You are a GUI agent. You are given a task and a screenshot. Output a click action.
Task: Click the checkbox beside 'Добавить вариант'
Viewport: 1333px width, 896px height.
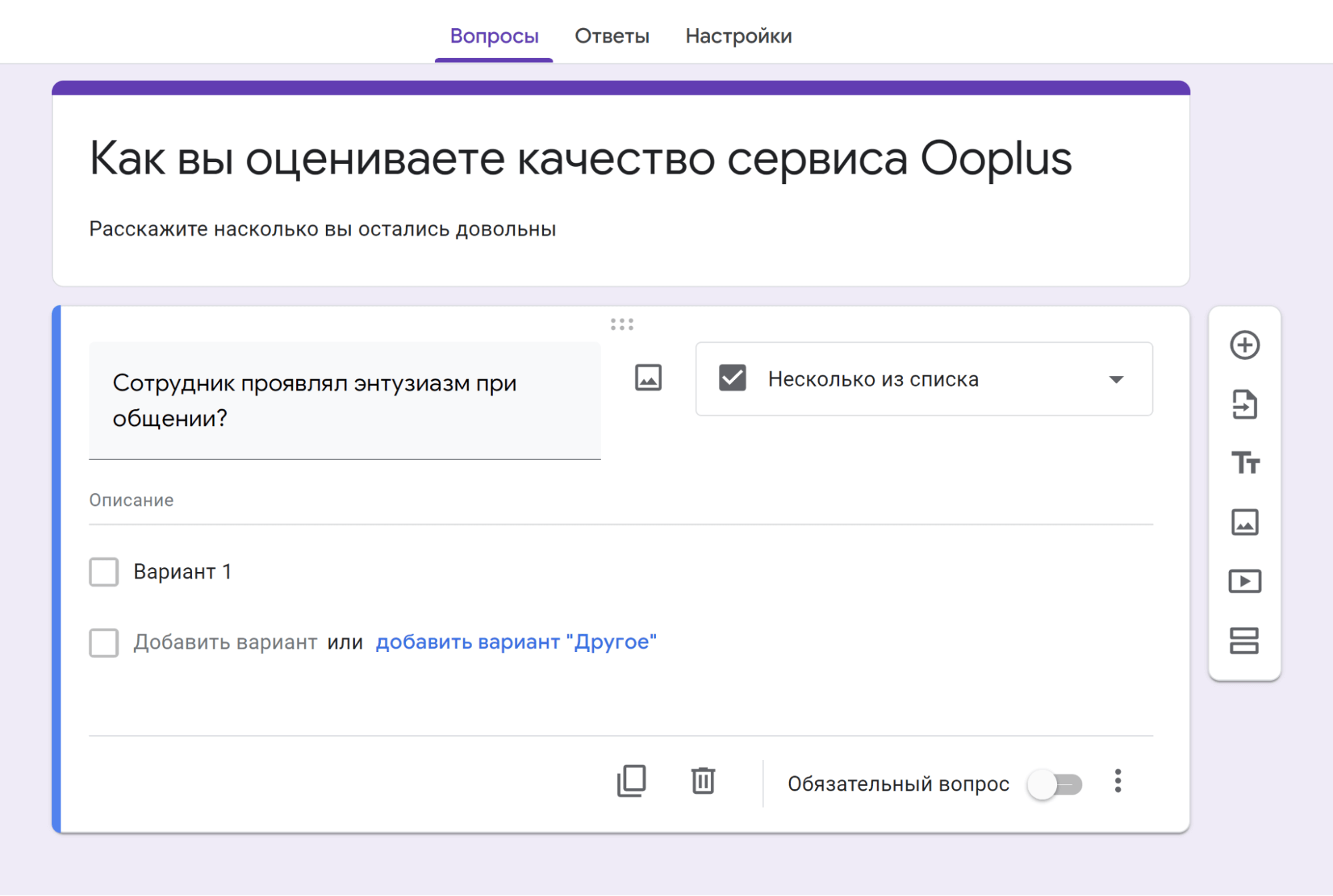[x=104, y=643]
